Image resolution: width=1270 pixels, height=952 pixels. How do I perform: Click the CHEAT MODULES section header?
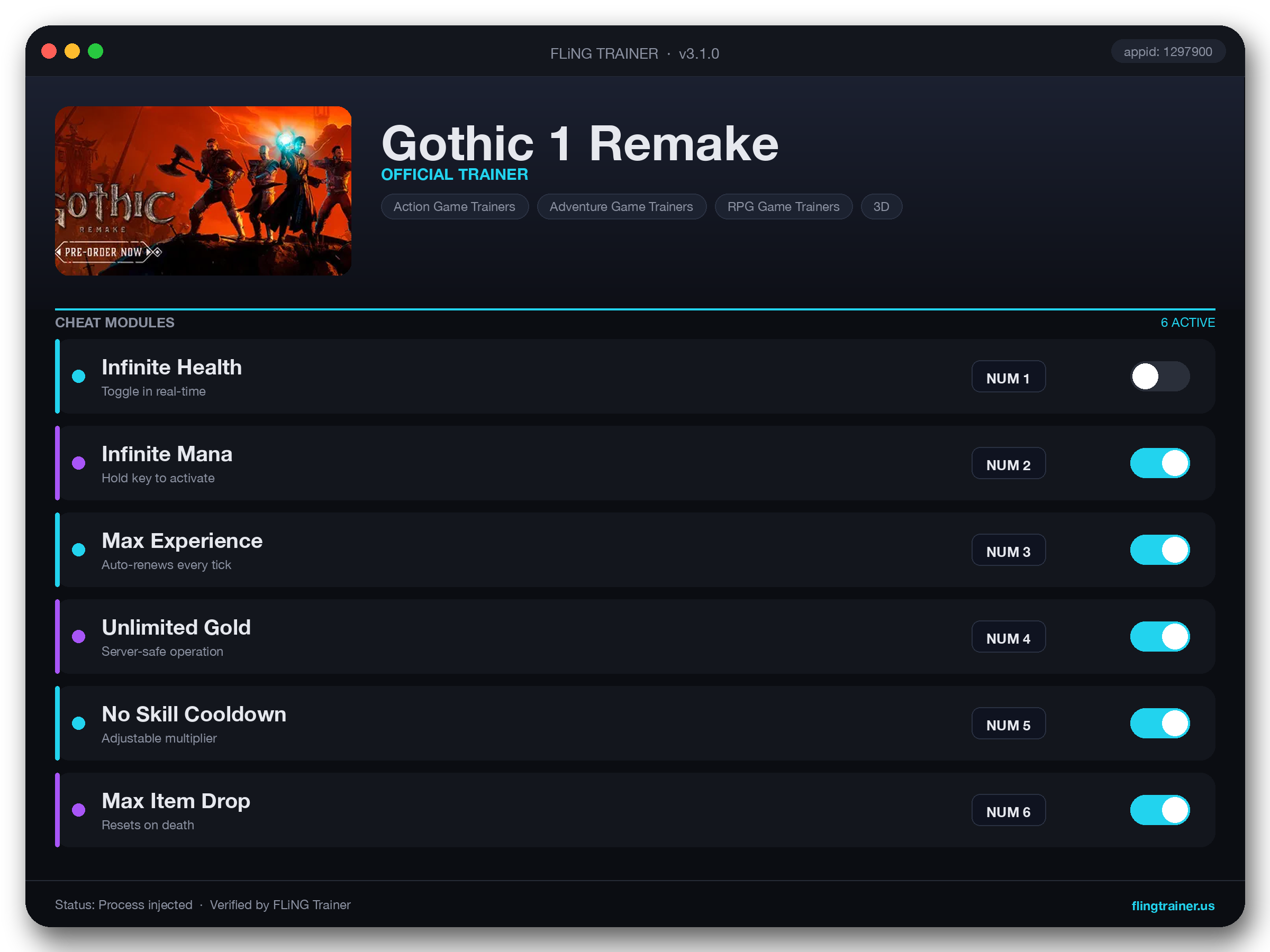coord(115,323)
